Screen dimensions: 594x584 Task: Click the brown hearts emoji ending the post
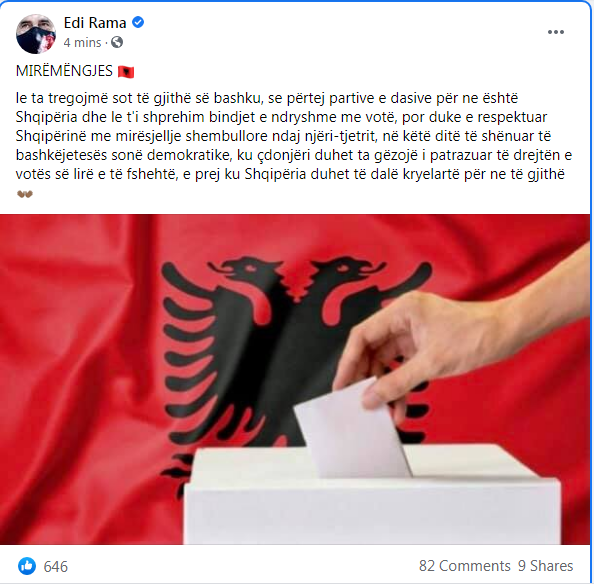tap(25, 194)
